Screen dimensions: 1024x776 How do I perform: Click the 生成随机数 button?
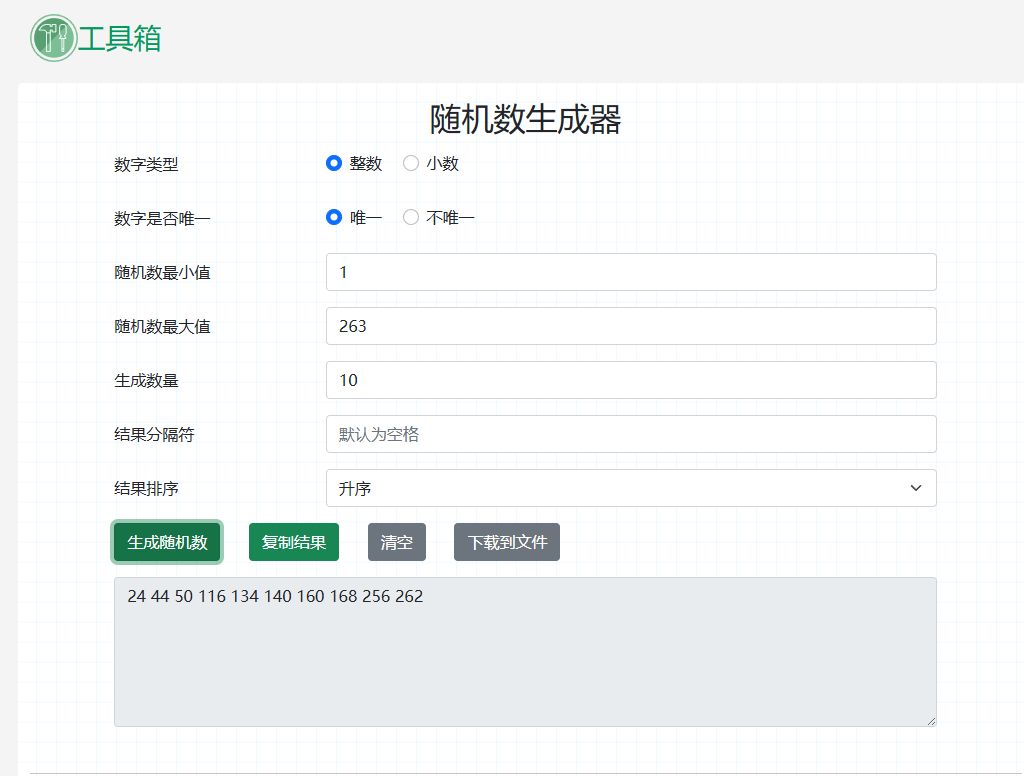(x=167, y=542)
